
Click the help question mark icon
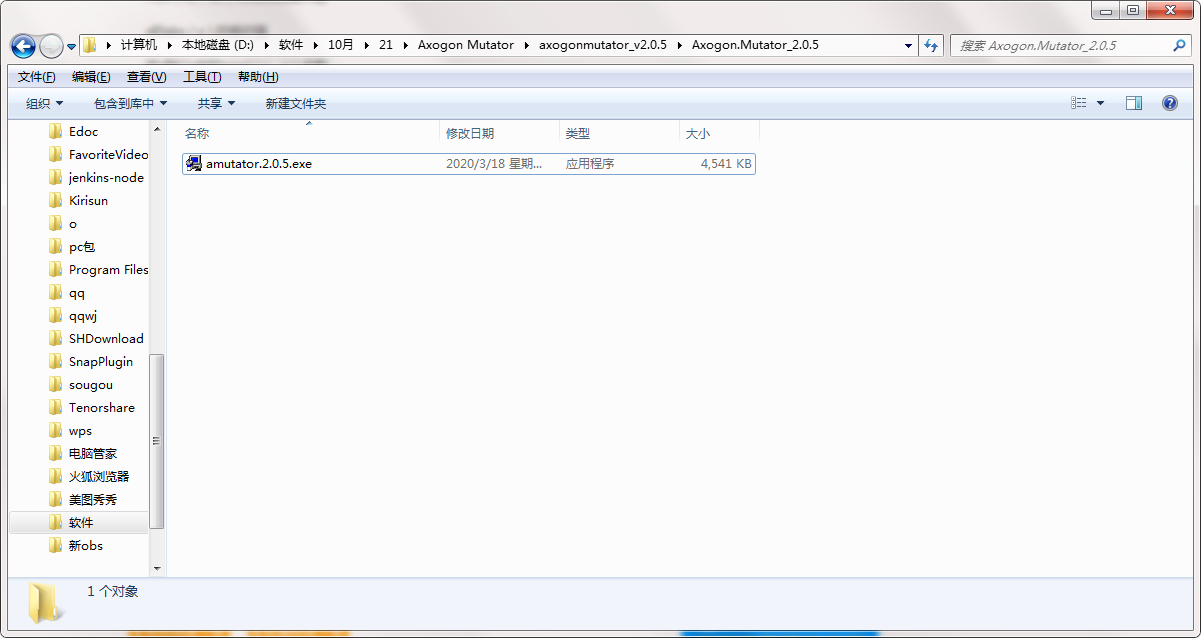1170,103
